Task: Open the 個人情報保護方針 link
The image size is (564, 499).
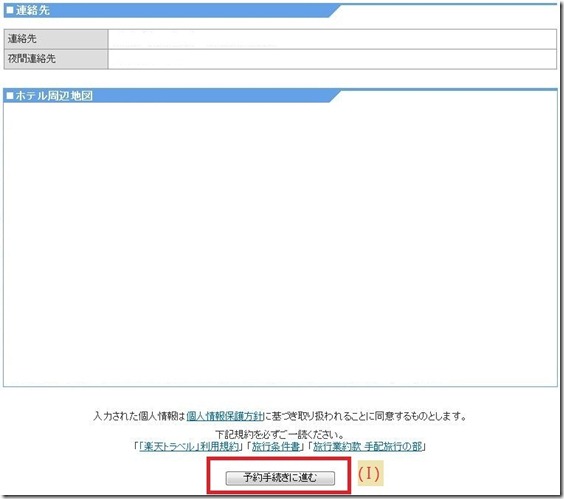Action: (x=225, y=416)
